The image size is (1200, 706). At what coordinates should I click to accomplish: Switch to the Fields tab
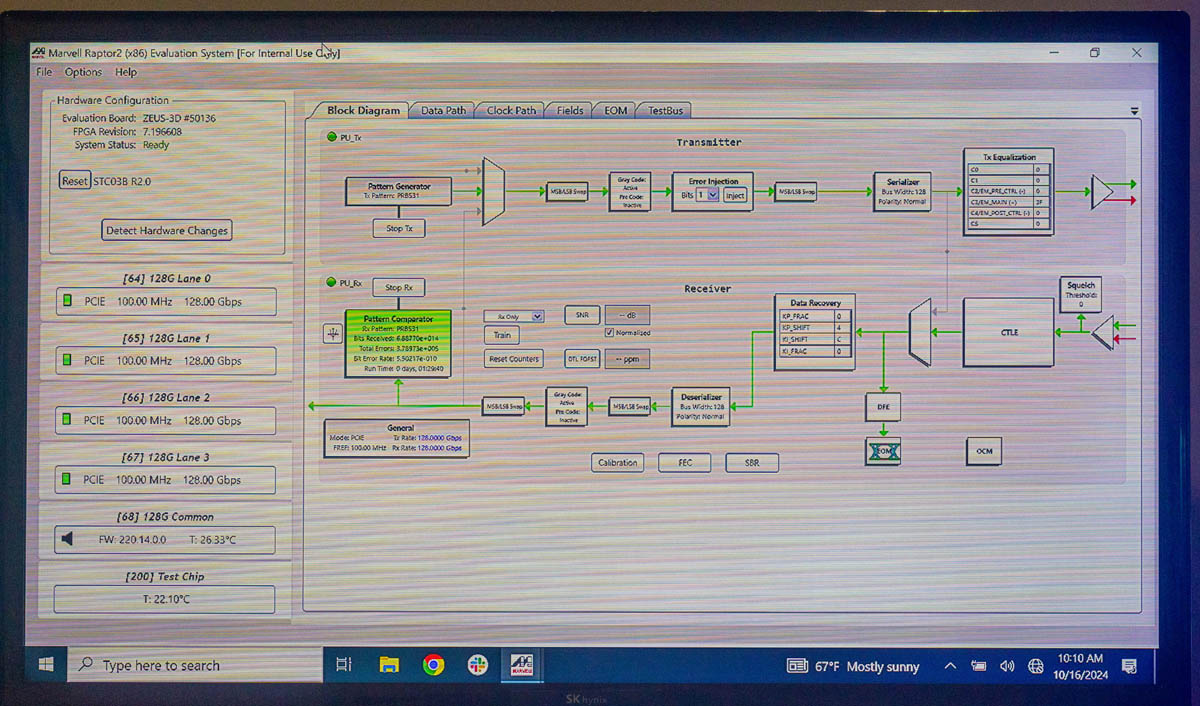570,111
